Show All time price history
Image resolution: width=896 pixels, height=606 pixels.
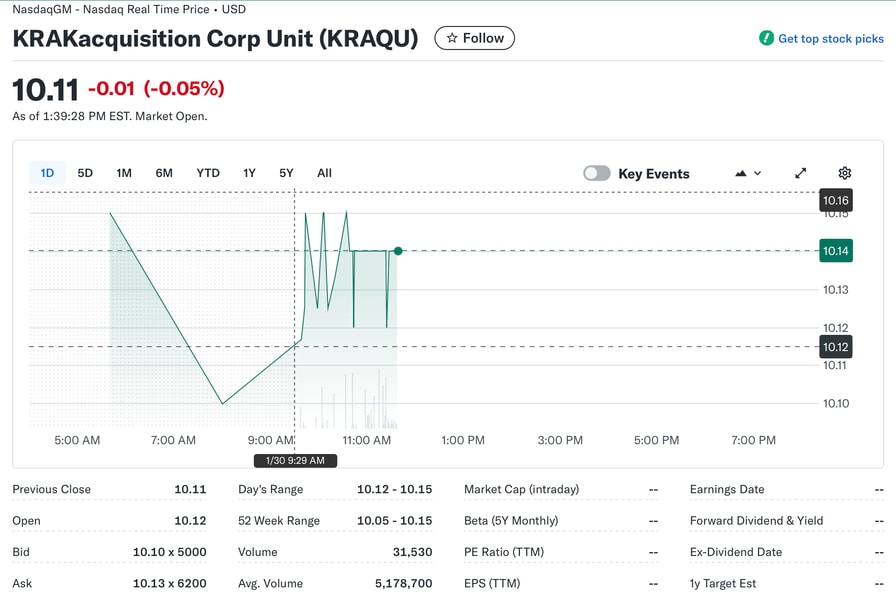click(x=324, y=173)
